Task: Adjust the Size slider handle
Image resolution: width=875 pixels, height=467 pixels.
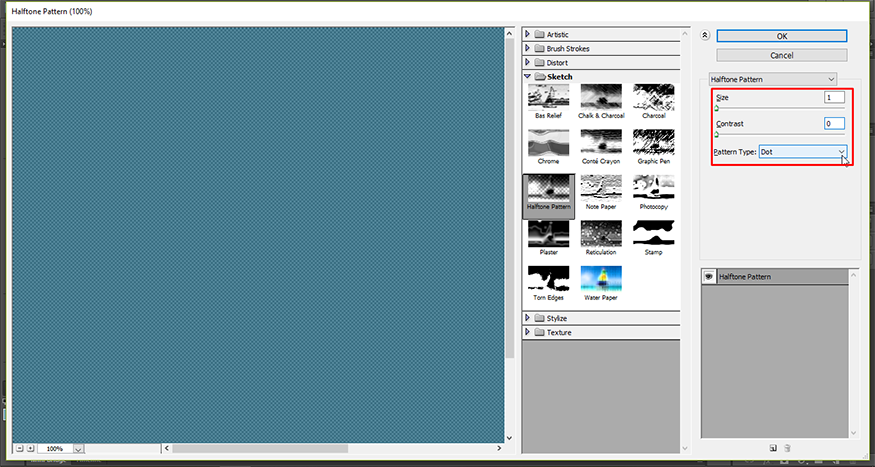Action: pos(717,108)
